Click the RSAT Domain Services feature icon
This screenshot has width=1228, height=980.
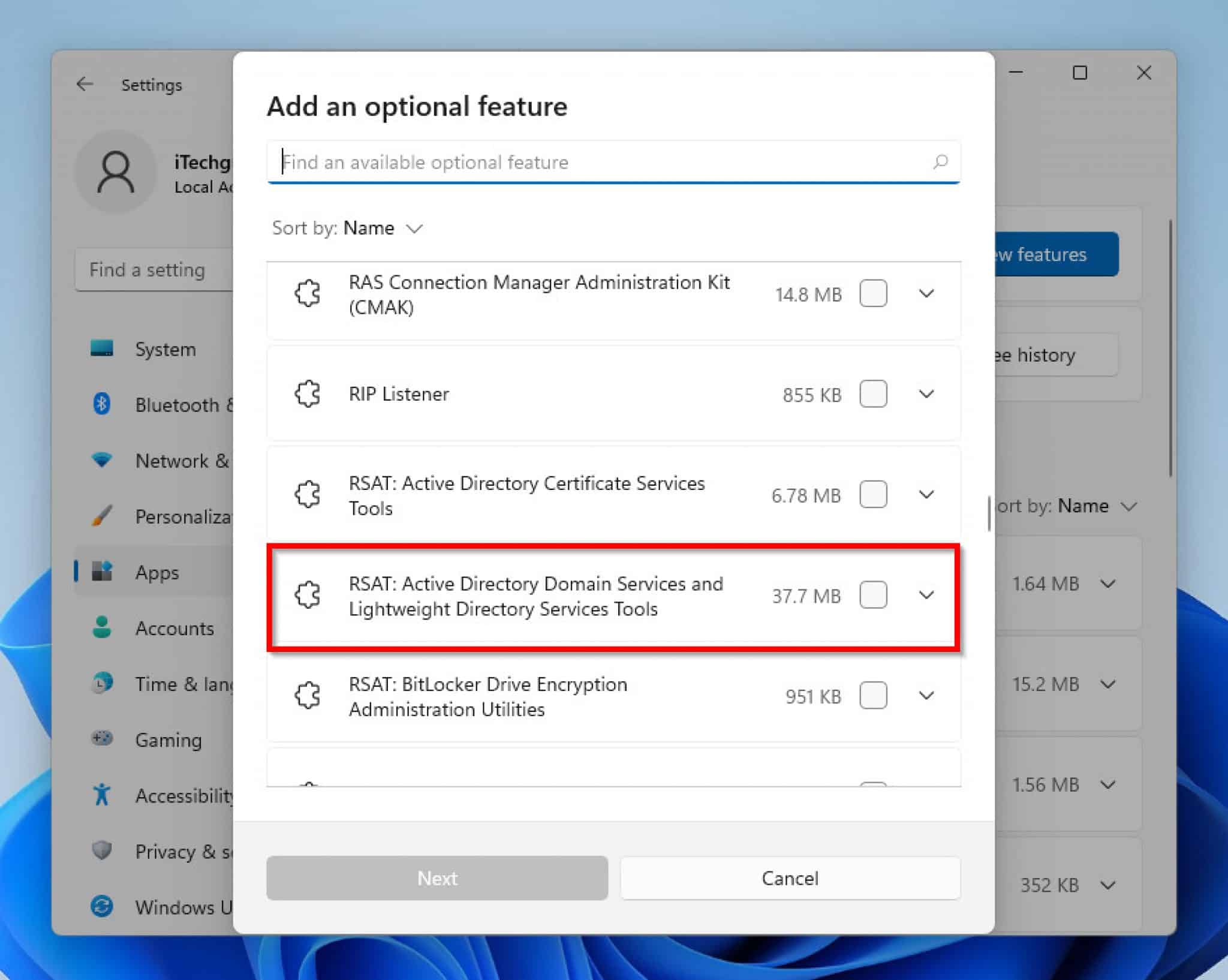308,595
